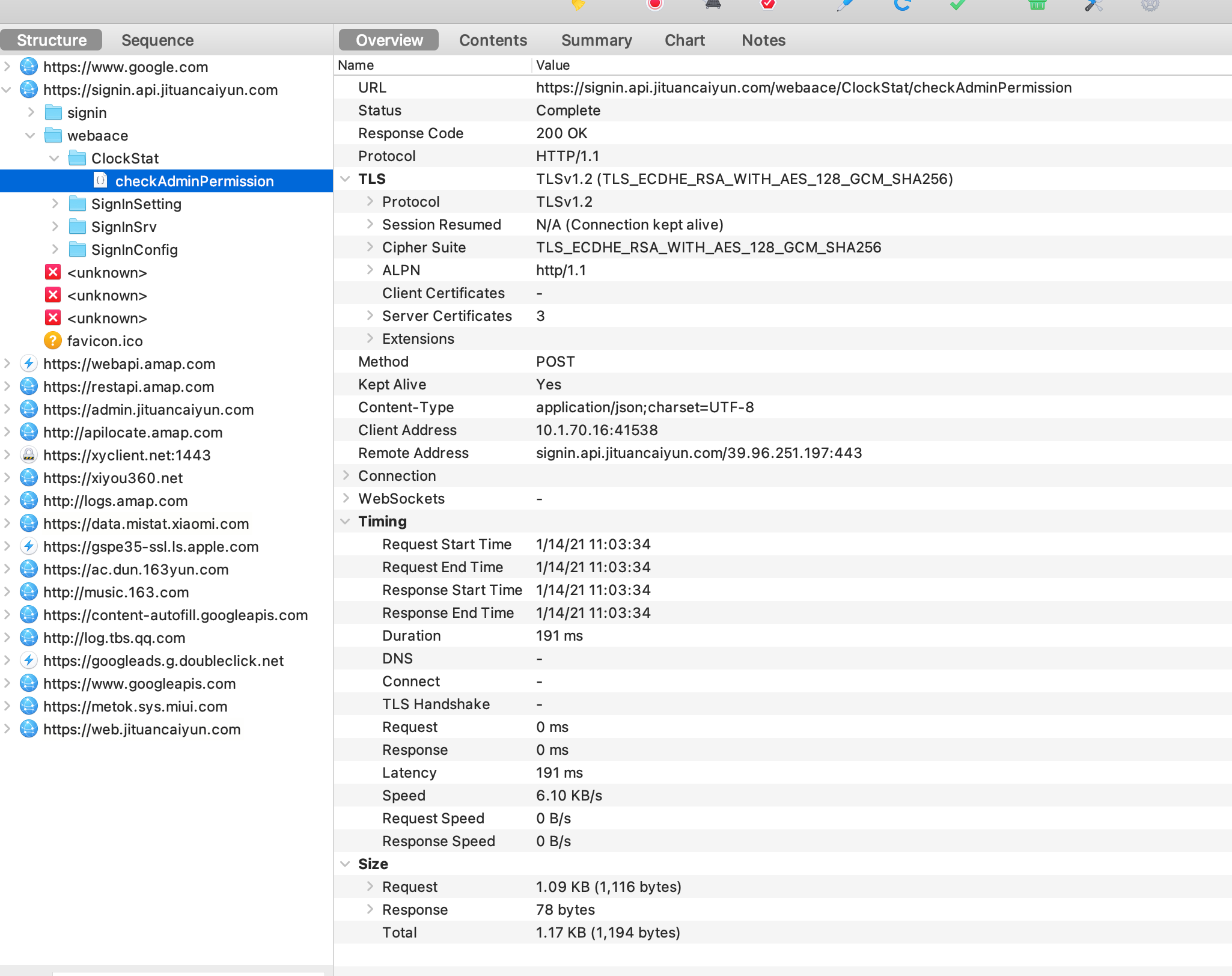Click the green basket toolbar icon
Viewport: 1232px width, 976px height.
click(1037, 5)
